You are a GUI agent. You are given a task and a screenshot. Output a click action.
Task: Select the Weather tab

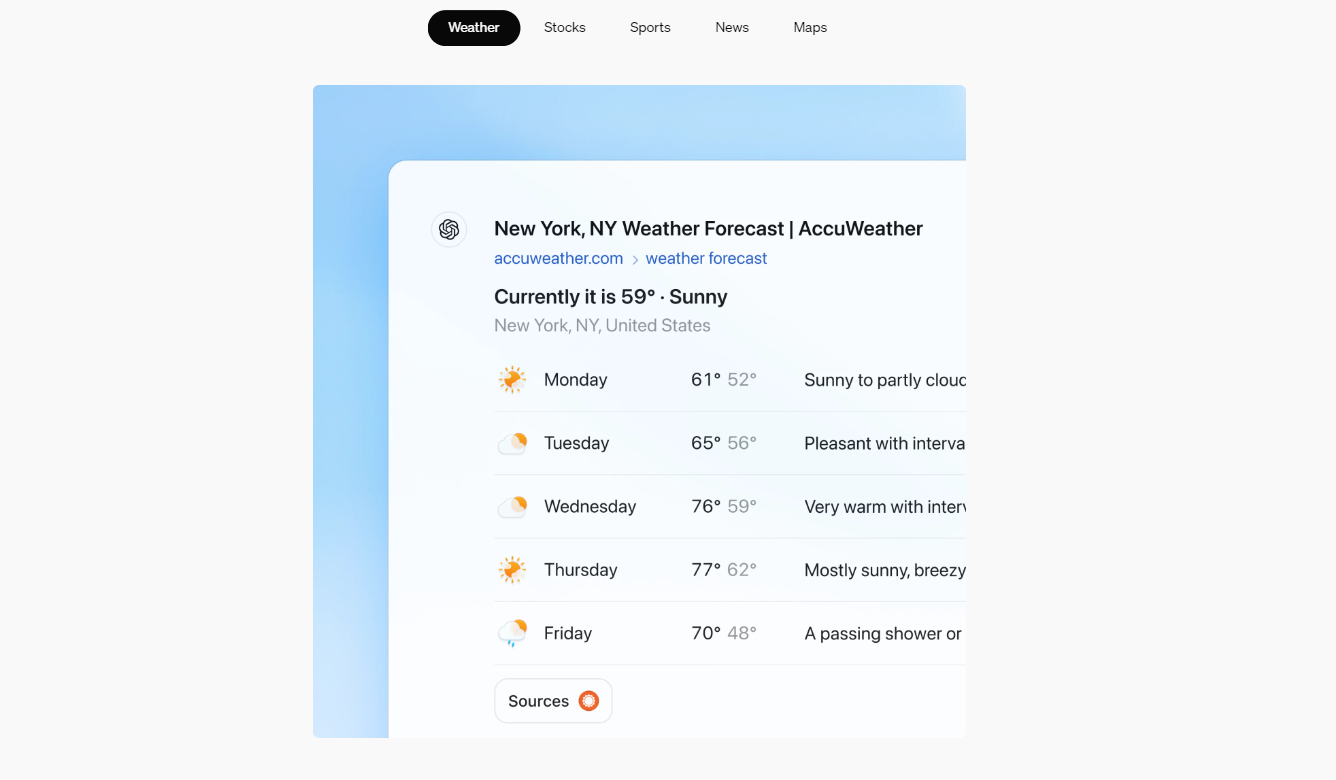474,28
